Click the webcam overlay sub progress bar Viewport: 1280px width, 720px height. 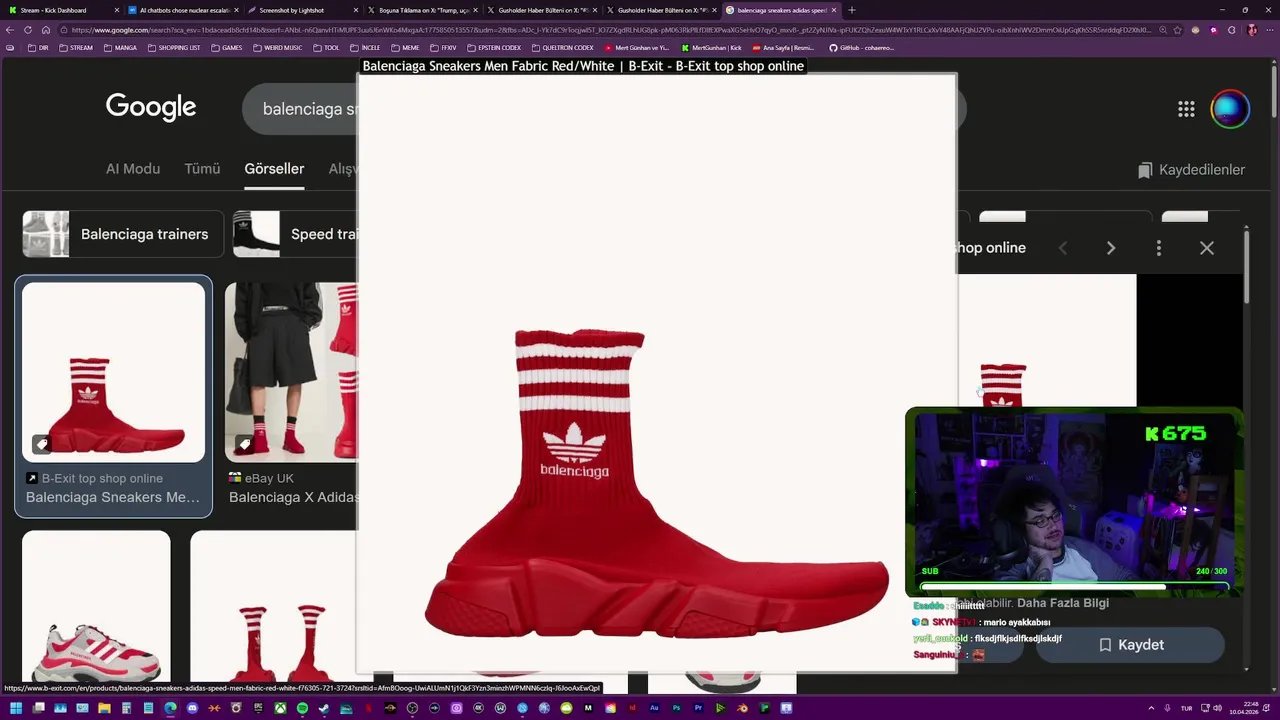(x=1073, y=586)
